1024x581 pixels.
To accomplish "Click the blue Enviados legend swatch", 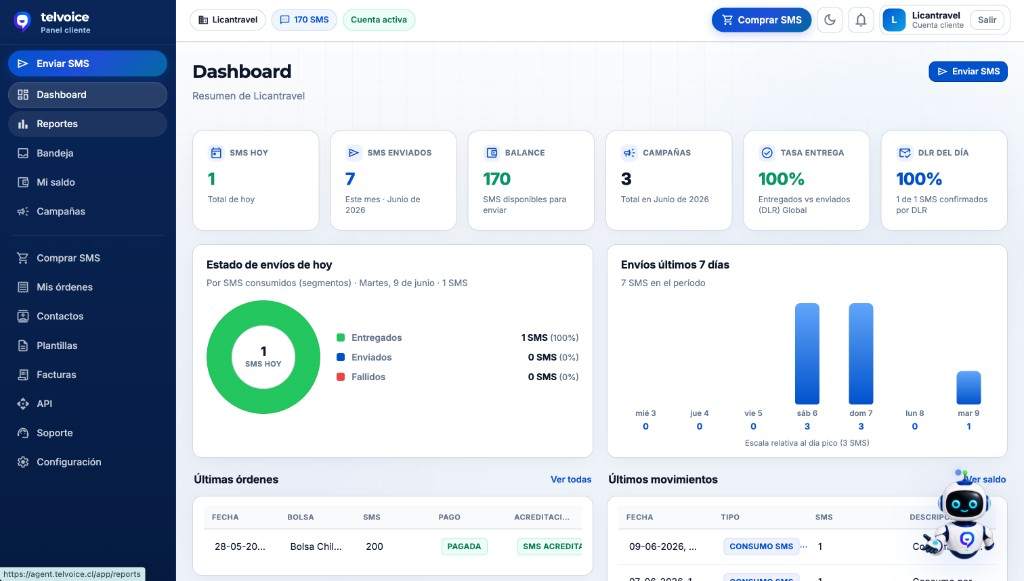I will pyautogui.click(x=340, y=357).
